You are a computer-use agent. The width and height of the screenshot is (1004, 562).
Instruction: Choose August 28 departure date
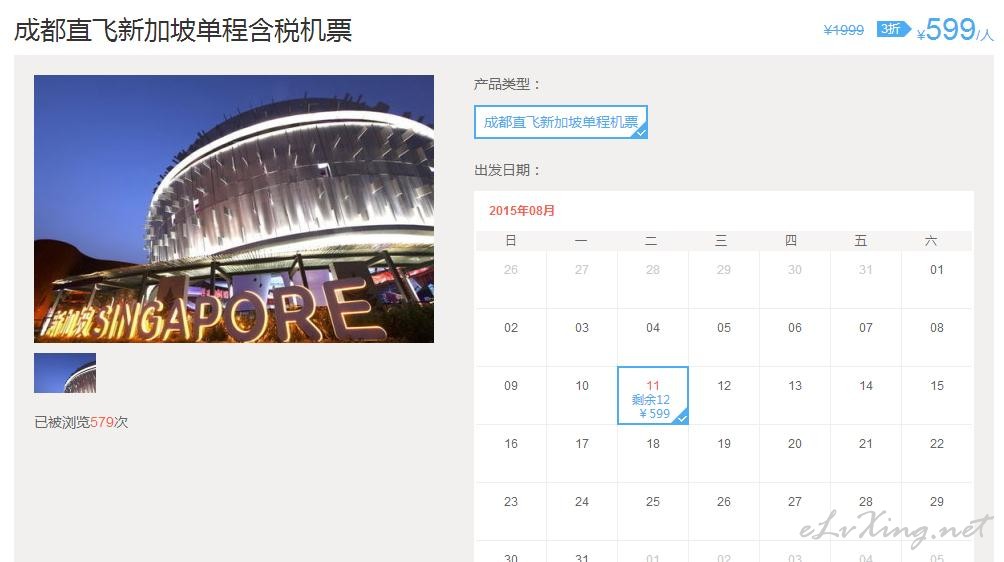(x=866, y=511)
